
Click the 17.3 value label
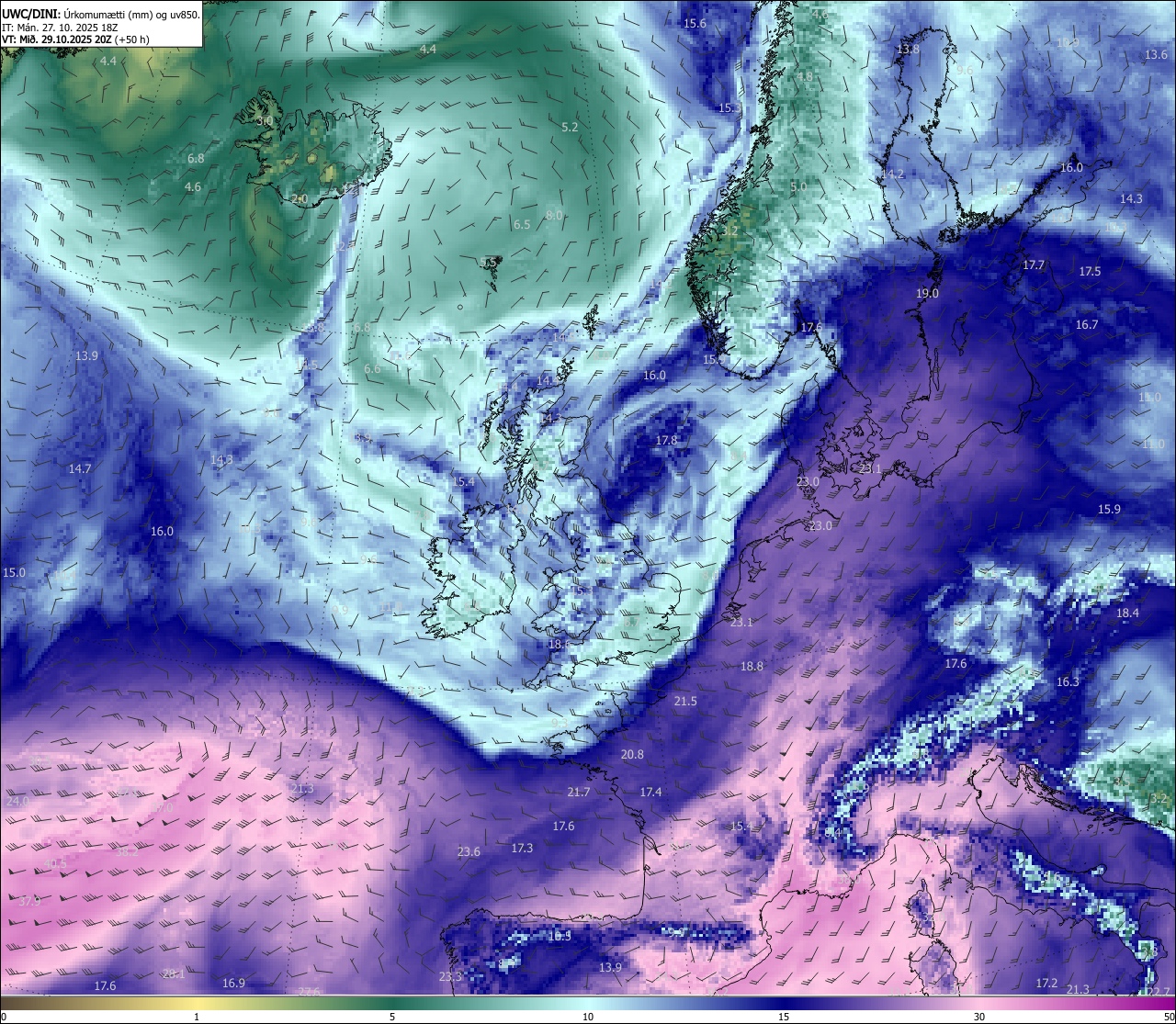pyautogui.click(x=522, y=849)
